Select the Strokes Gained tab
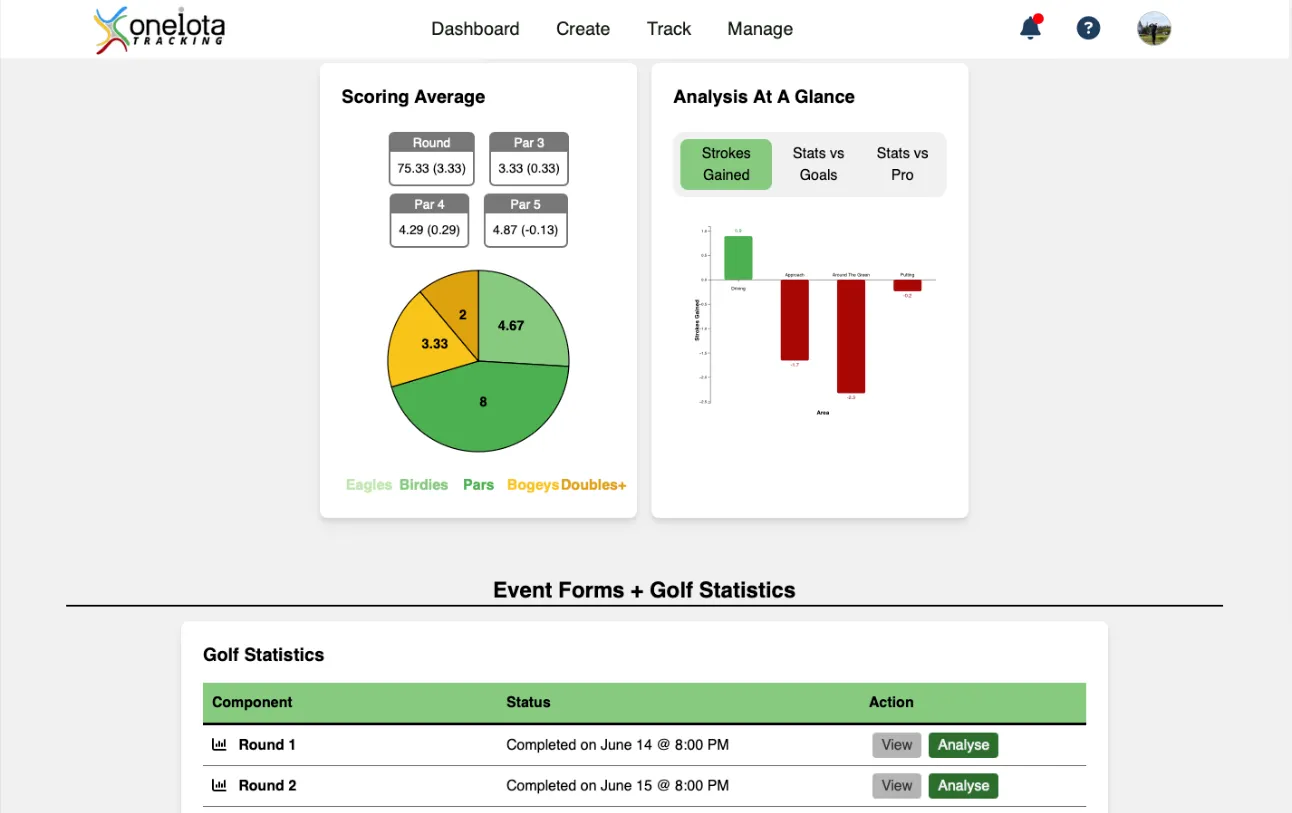Image resolution: width=1292 pixels, height=813 pixels. [726, 164]
